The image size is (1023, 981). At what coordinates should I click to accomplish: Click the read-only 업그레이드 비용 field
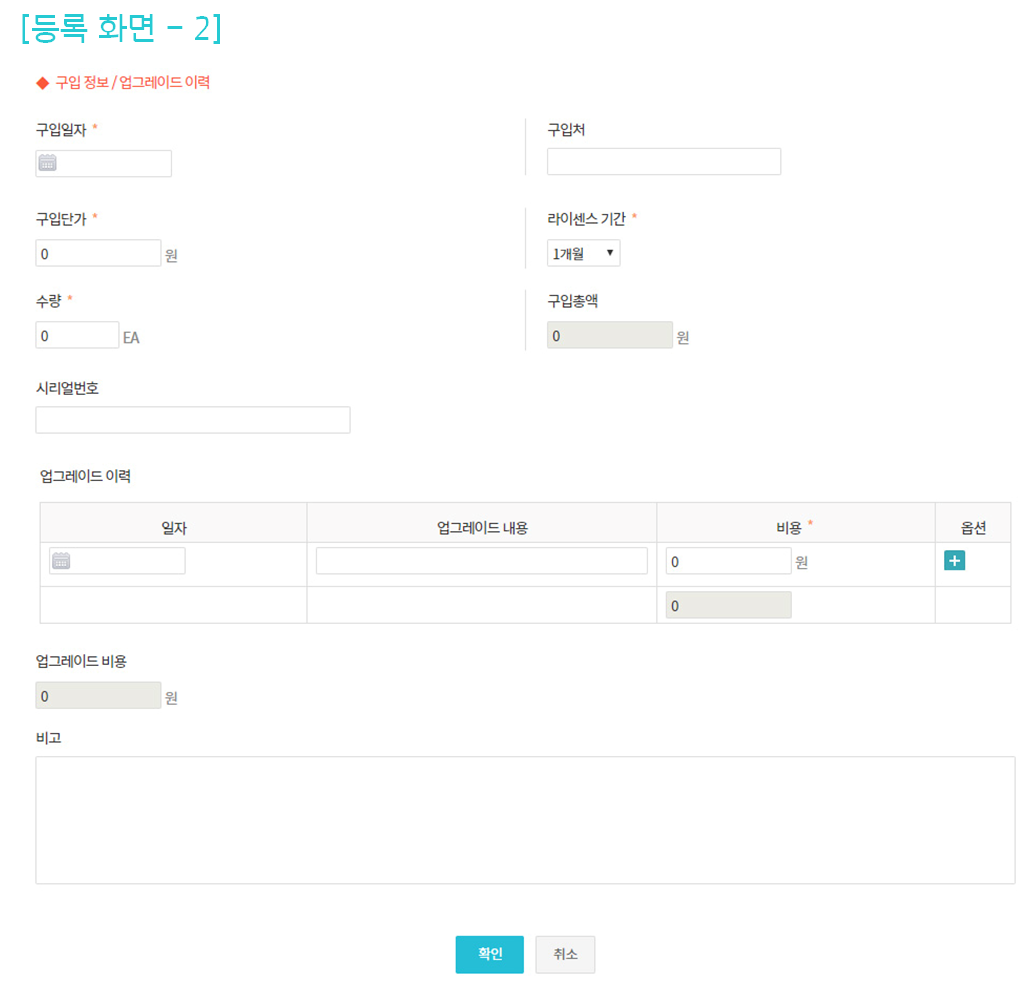pos(98,695)
